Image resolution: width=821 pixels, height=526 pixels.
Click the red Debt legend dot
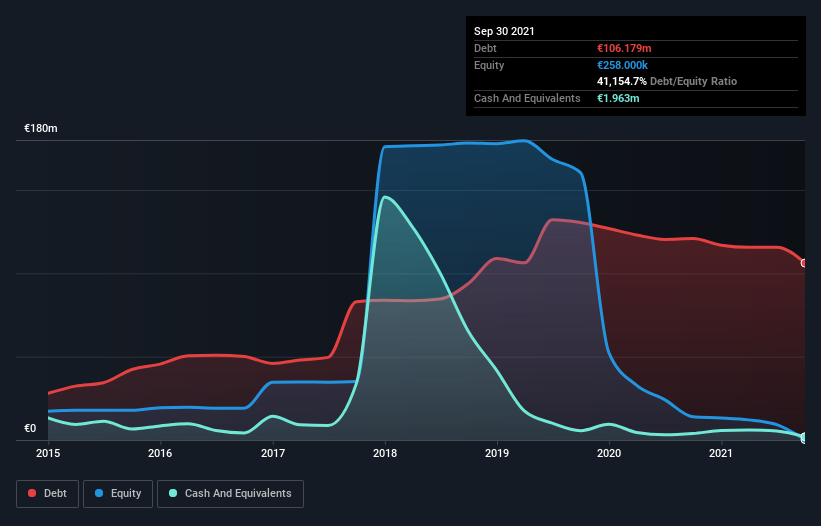[x=32, y=493]
